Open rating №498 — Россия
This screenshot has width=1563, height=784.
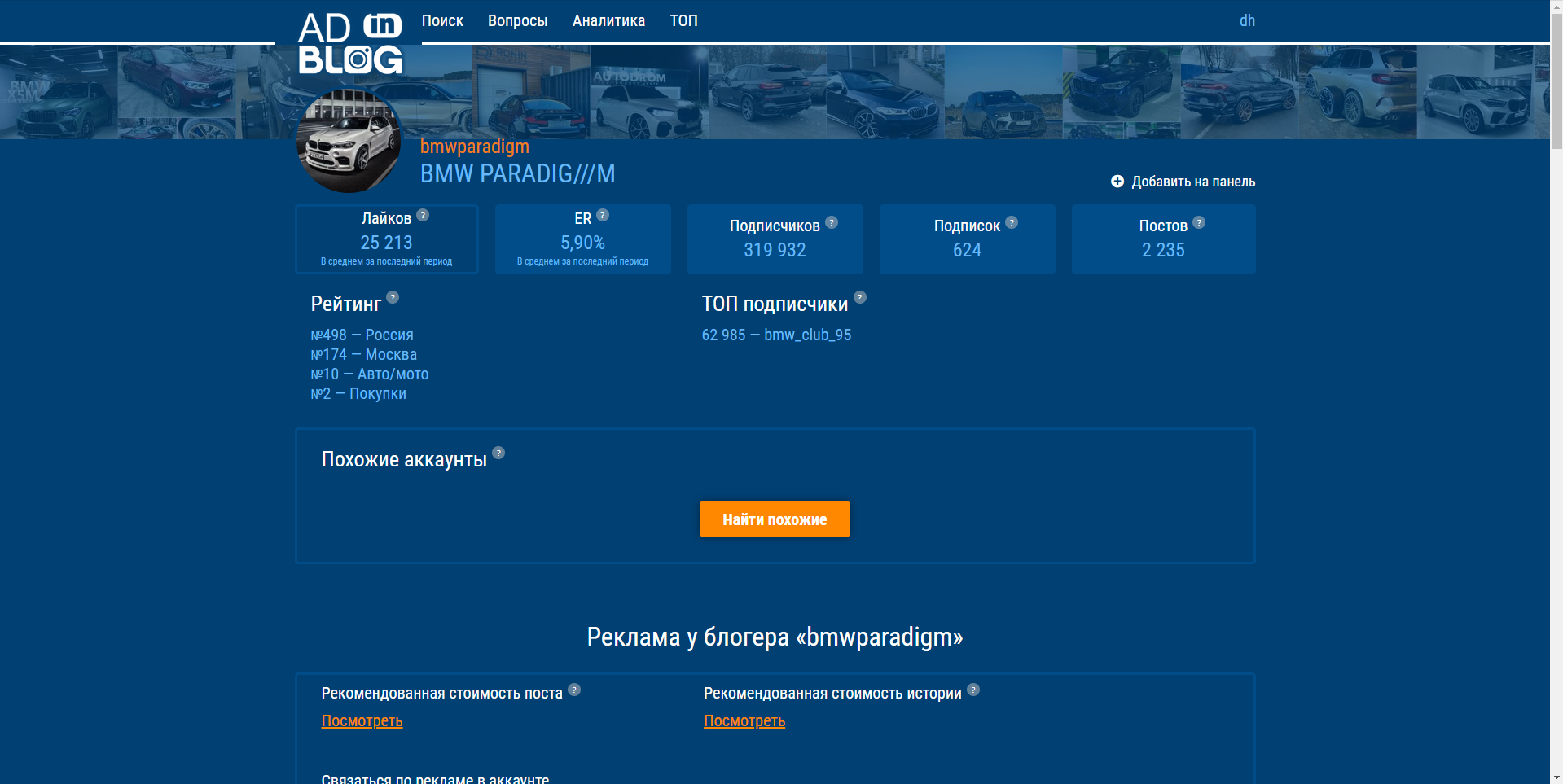[362, 335]
